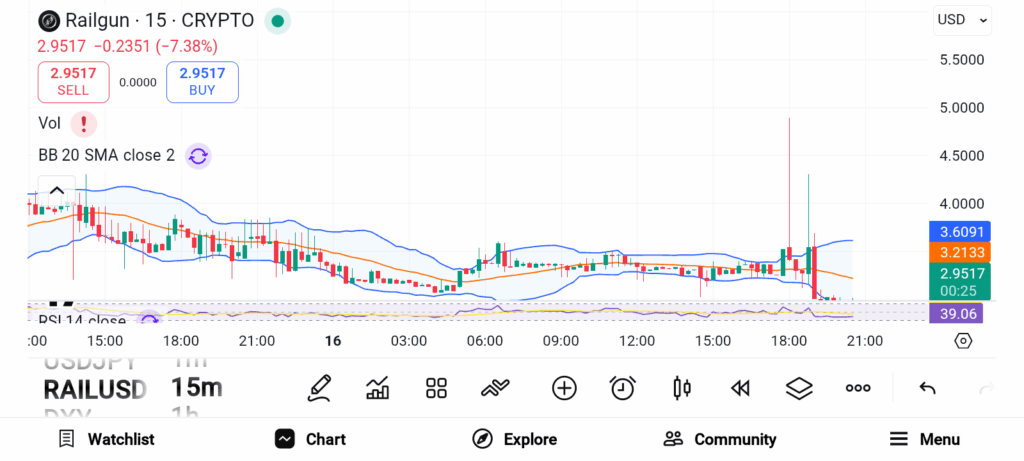Viewport: 1024px width, 461px height.
Task: Open the chart settings hexagon icon
Action: click(963, 341)
